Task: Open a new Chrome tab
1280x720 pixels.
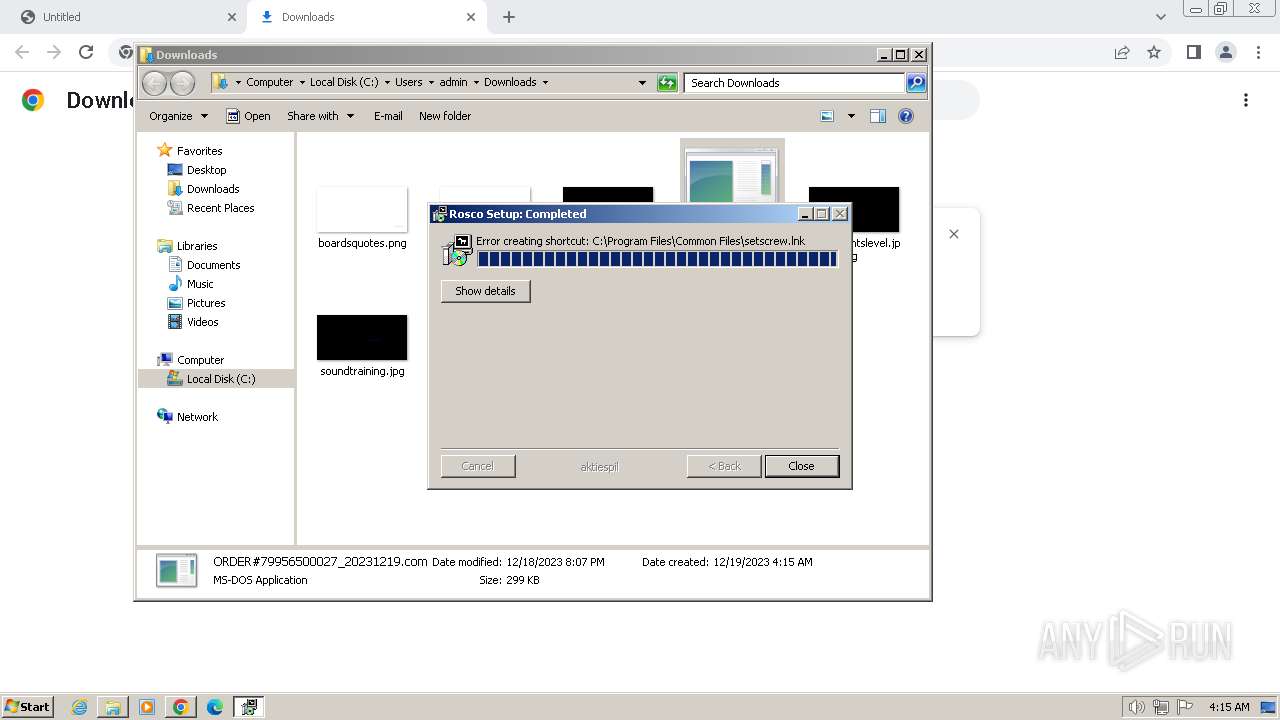Action: click(509, 17)
